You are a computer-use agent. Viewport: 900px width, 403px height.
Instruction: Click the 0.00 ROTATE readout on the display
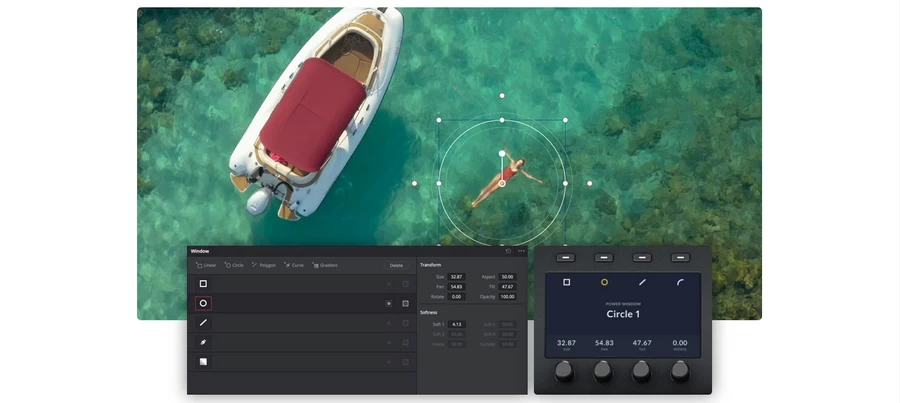680,344
